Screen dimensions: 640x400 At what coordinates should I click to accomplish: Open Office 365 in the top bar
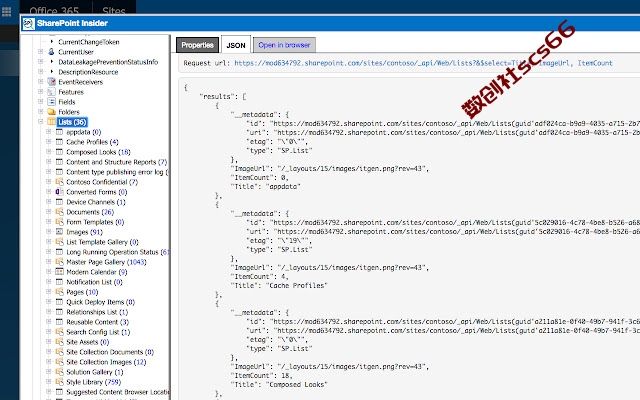[x=54, y=11]
